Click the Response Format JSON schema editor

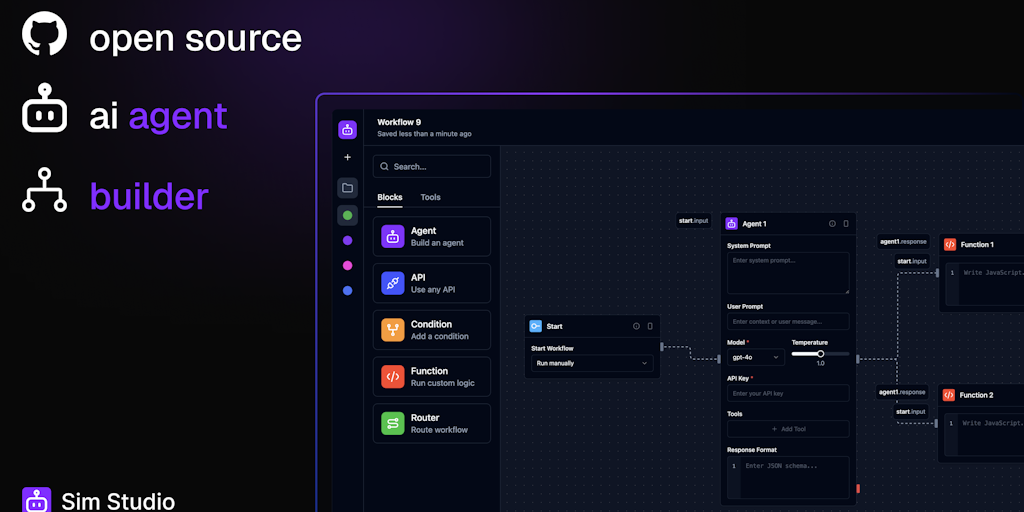coord(788,477)
